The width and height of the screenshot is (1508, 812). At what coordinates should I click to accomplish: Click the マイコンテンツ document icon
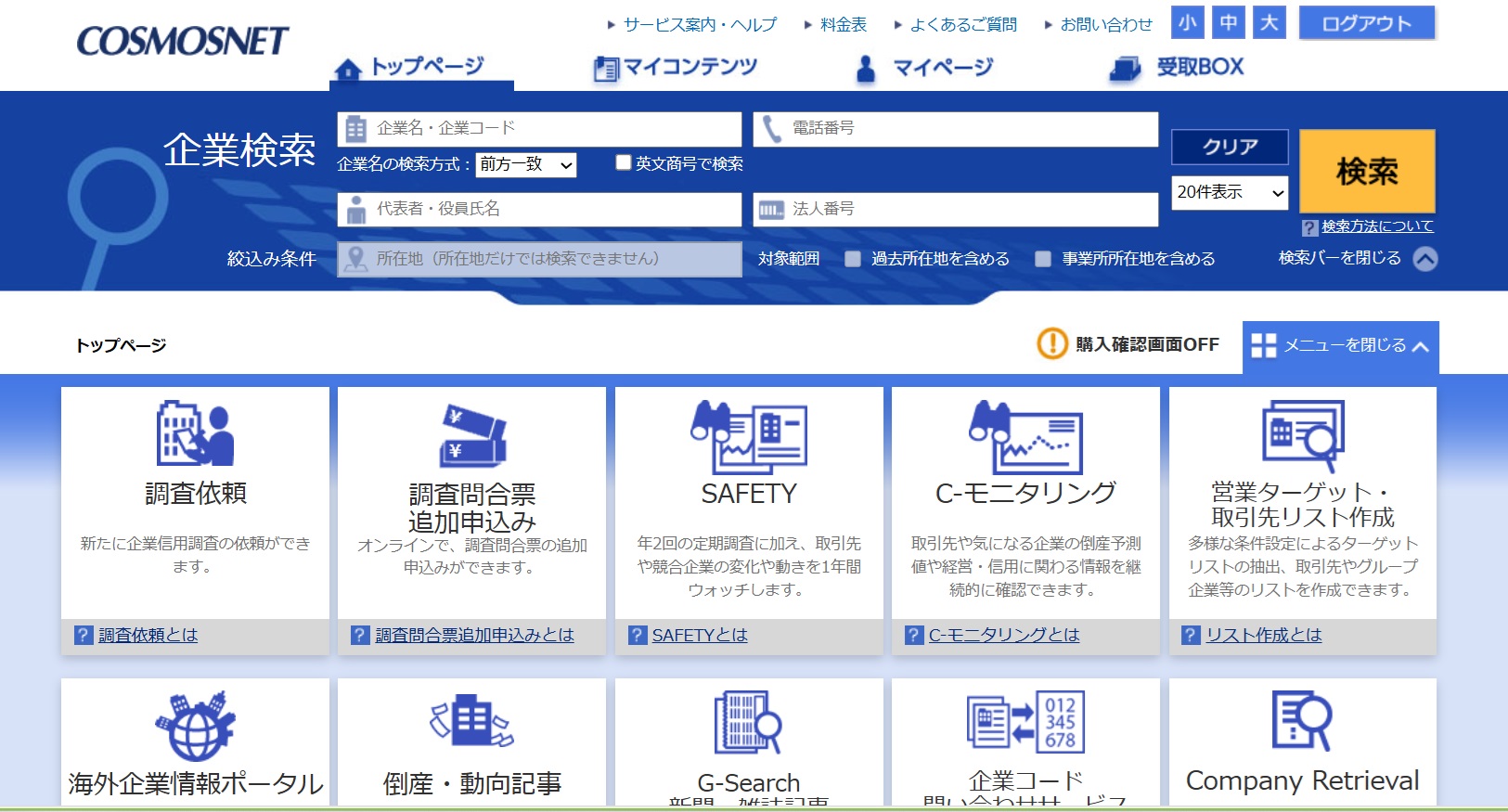pyautogui.click(x=605, y=69)
